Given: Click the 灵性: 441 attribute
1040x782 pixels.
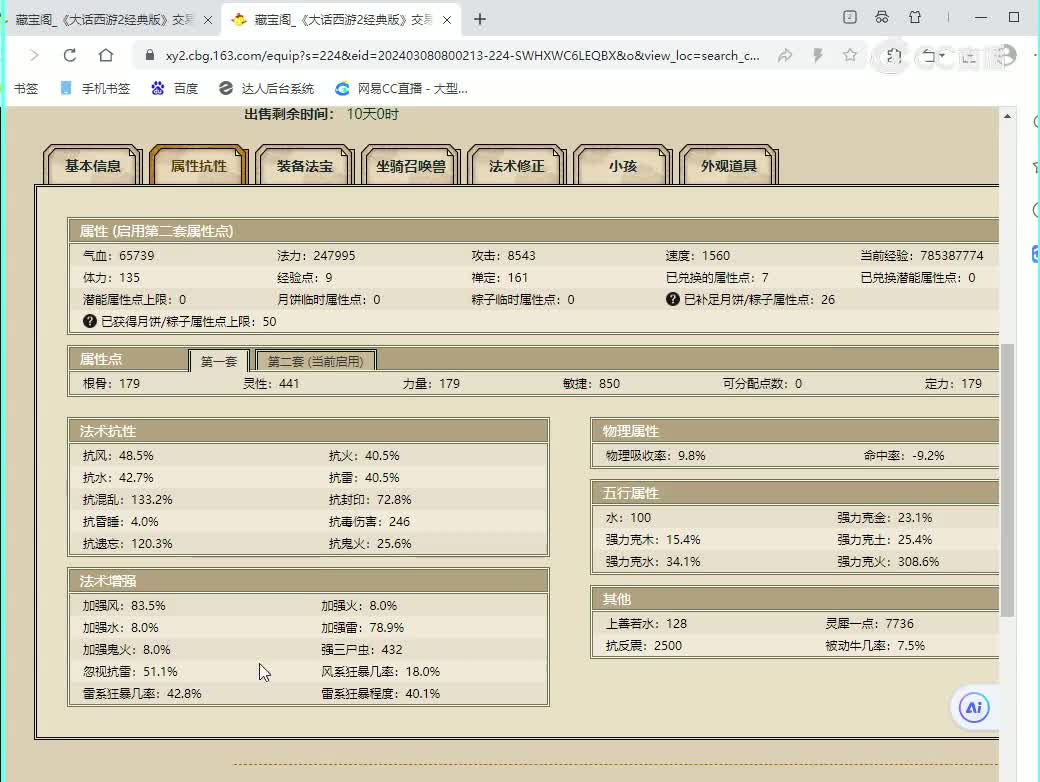Looking at the screenshot, I should click(x=271, y=383).
